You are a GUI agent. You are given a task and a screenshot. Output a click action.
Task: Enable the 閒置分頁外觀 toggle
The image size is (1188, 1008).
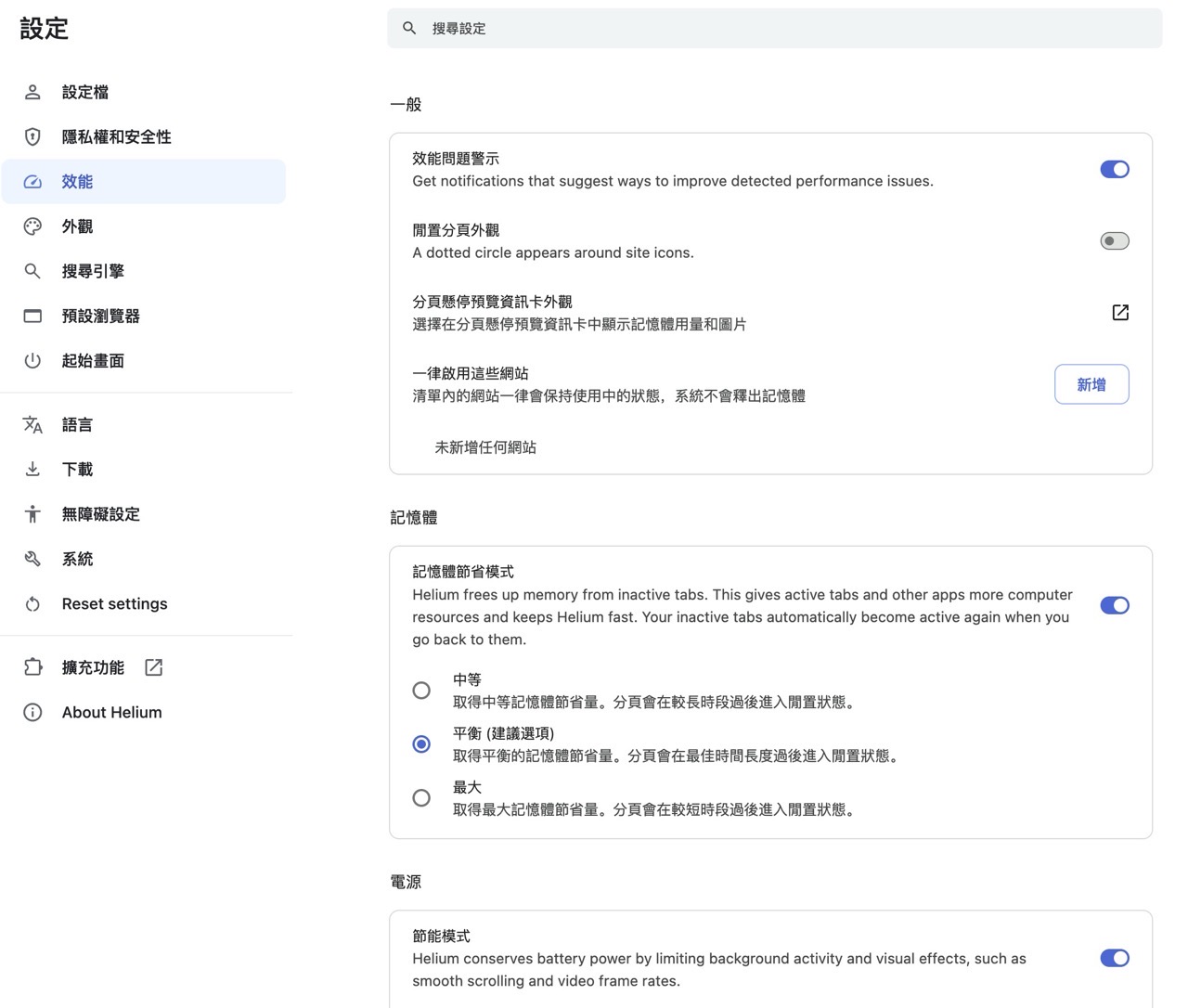[x=1114, y=241]
